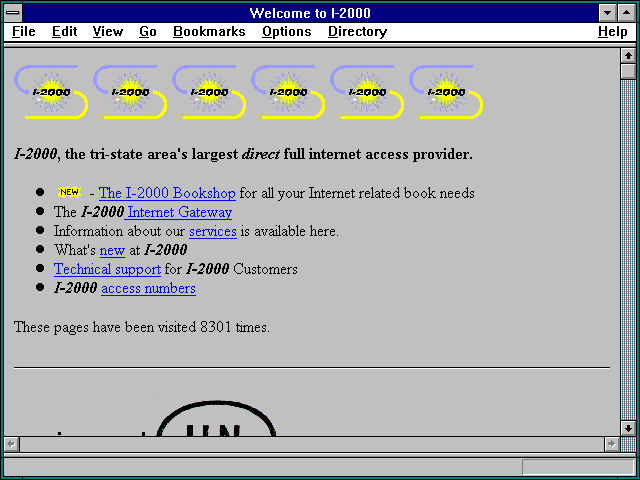Click the minimize window arrow button

pyautogui.click(x=607, y=13)
